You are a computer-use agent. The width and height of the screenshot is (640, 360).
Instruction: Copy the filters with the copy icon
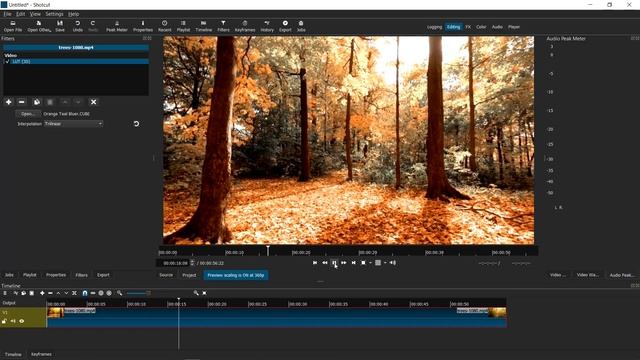pyautogui.click(x=37, y=102)
